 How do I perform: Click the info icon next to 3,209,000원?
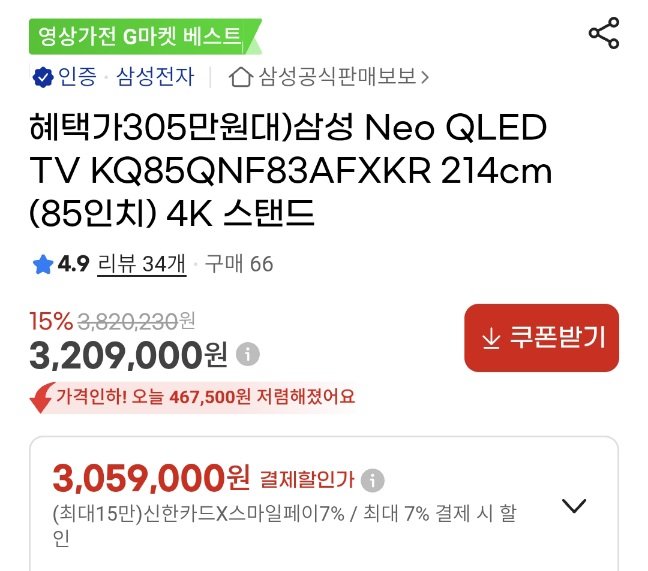coord(248,354)
